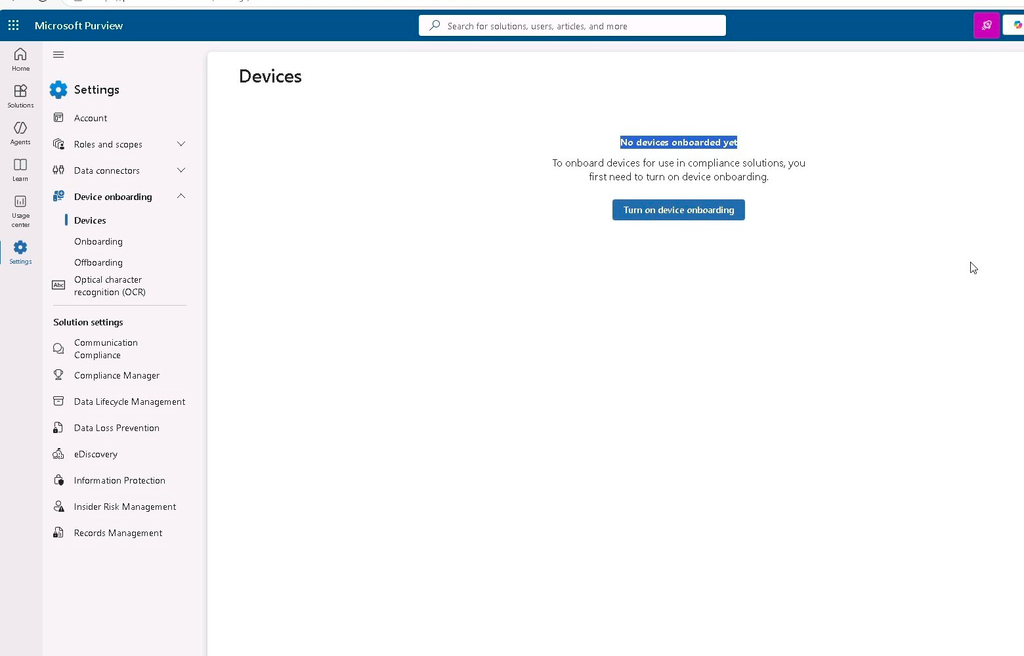Click the search for solutions field
Screen dimensions: 1024x656
[572, 25]
